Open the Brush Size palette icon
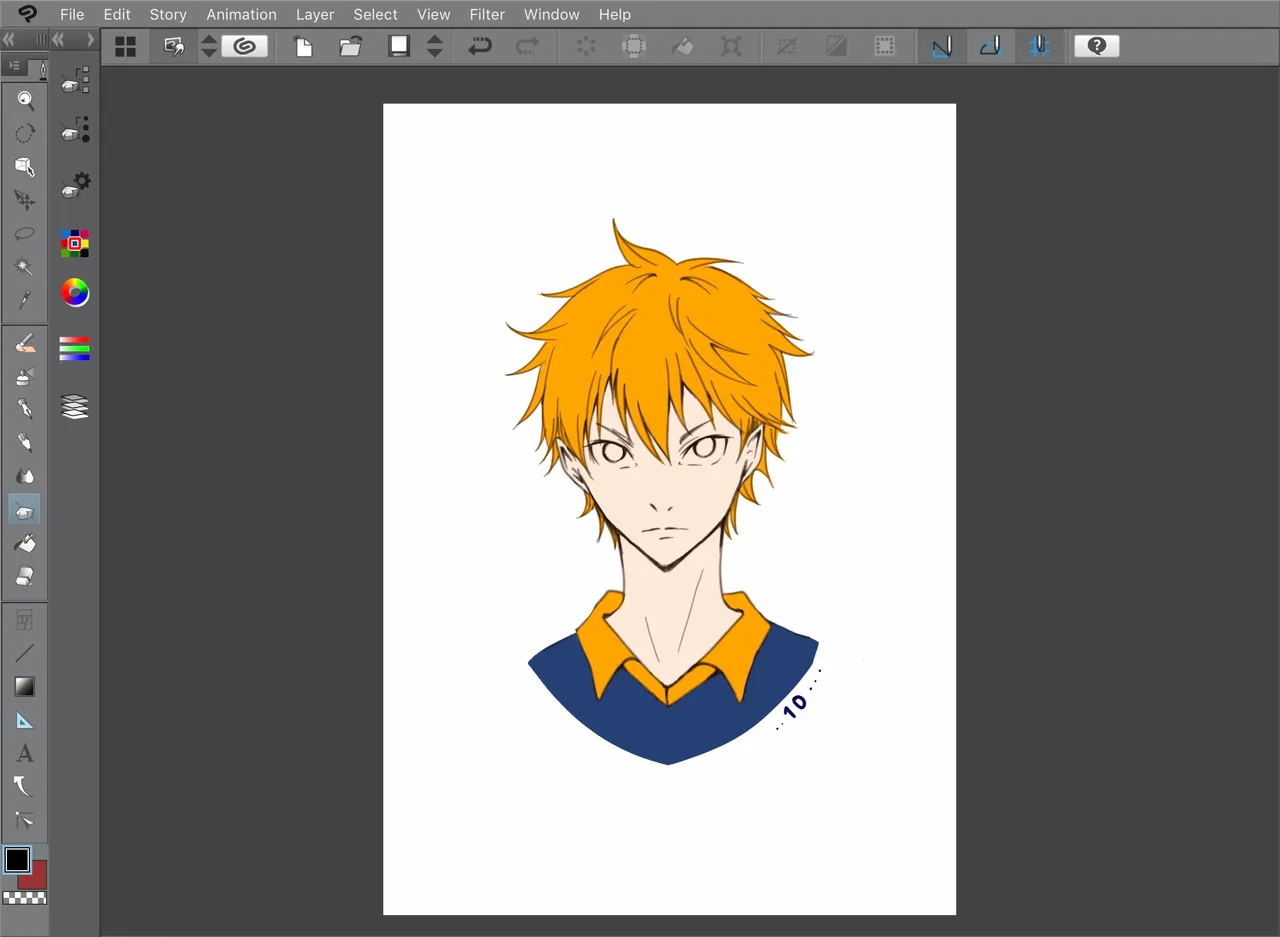Screen dimensions: 1280x937 [75, 130]
